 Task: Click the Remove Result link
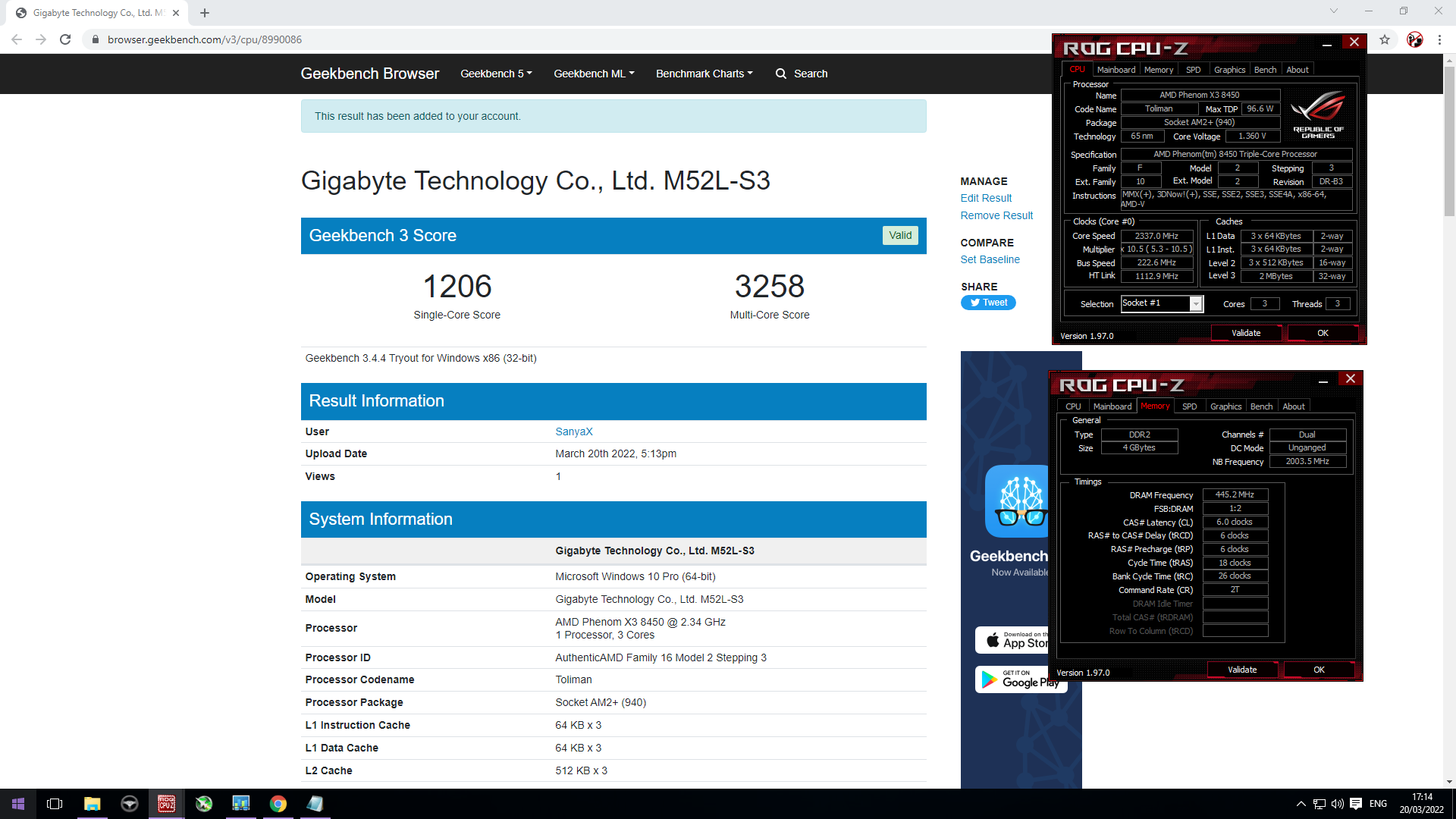point(996,215)
